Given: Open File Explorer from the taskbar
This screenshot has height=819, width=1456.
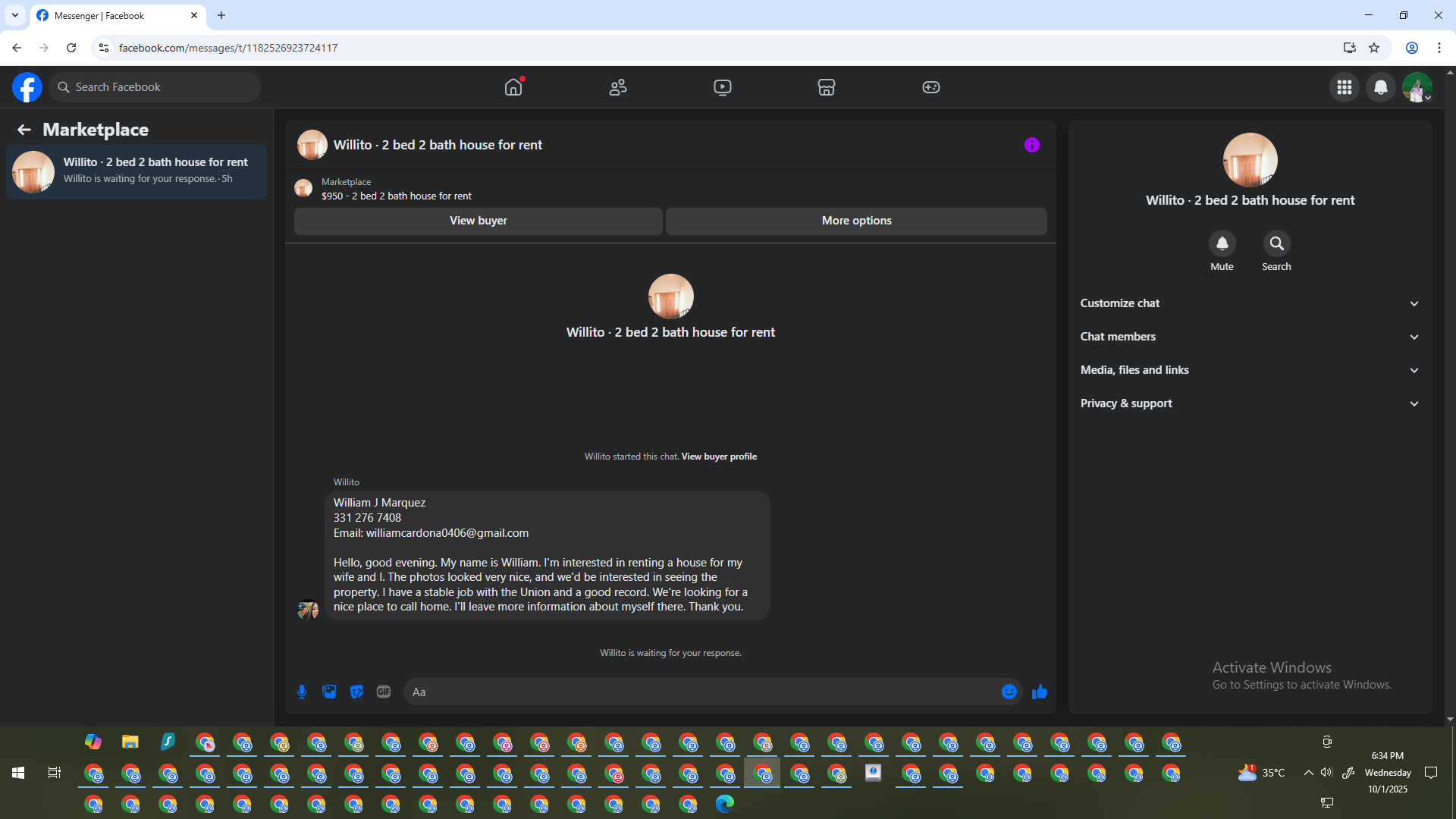Looking at the screenshot, I should pyautogui.click(x=130, y=742).
